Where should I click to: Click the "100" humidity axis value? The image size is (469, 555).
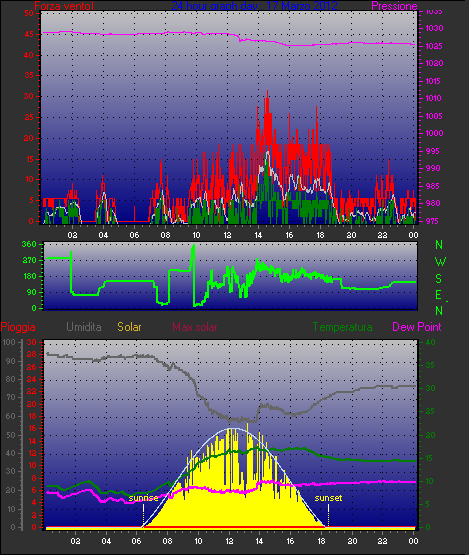pyautogui.click(x=8, y=342)
